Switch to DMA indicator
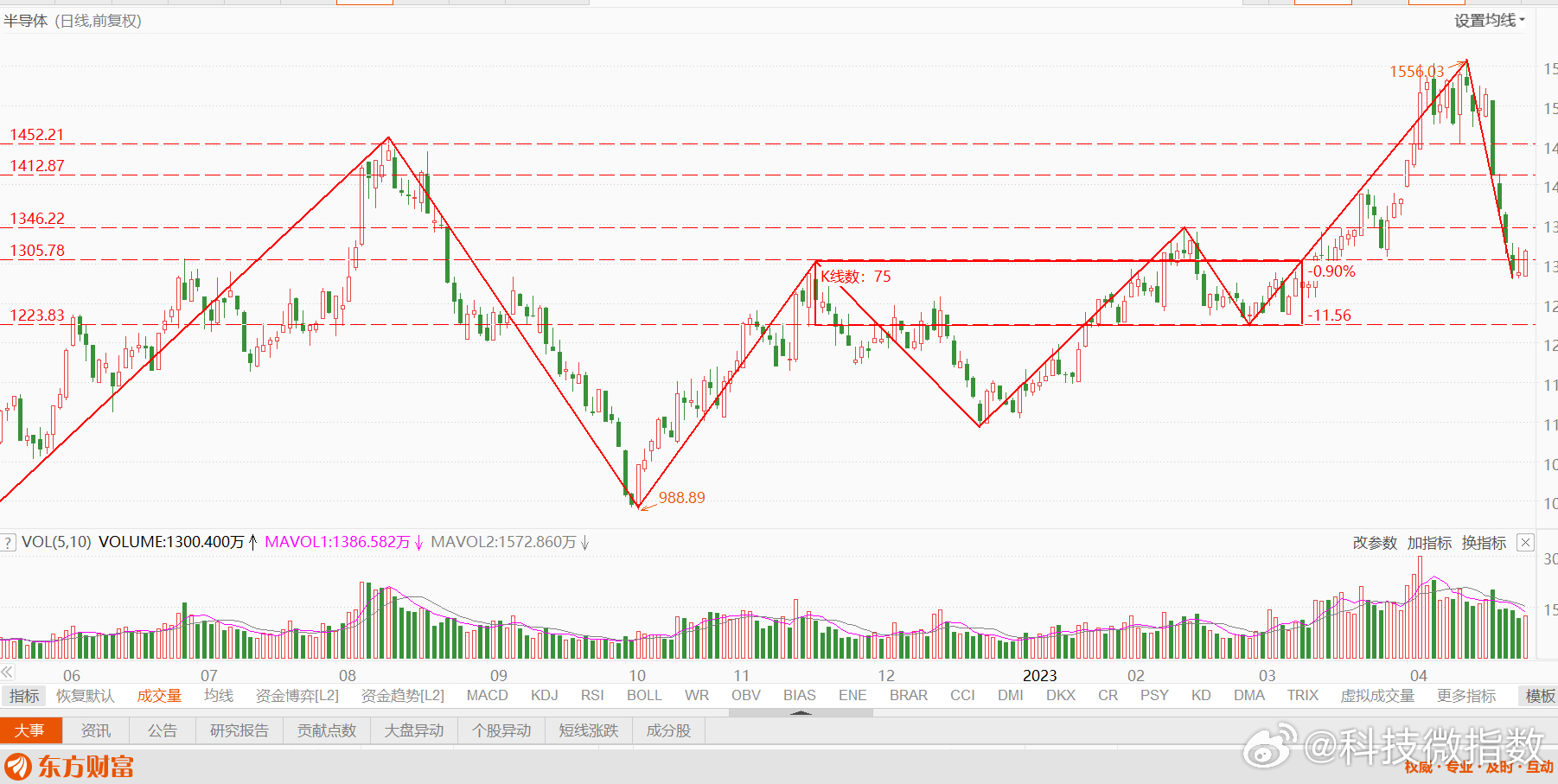1558x784 pixels. tap(1249, 696)
